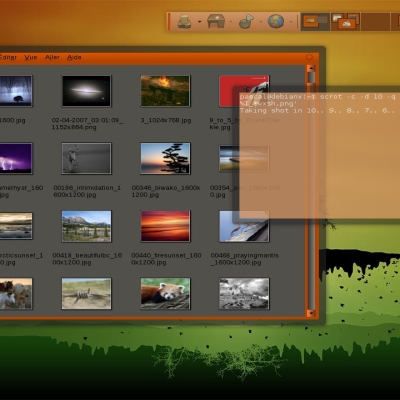Expand arrow next to desk launcher
The width and height of the screenshot is (400, 400).
point(231,22)
